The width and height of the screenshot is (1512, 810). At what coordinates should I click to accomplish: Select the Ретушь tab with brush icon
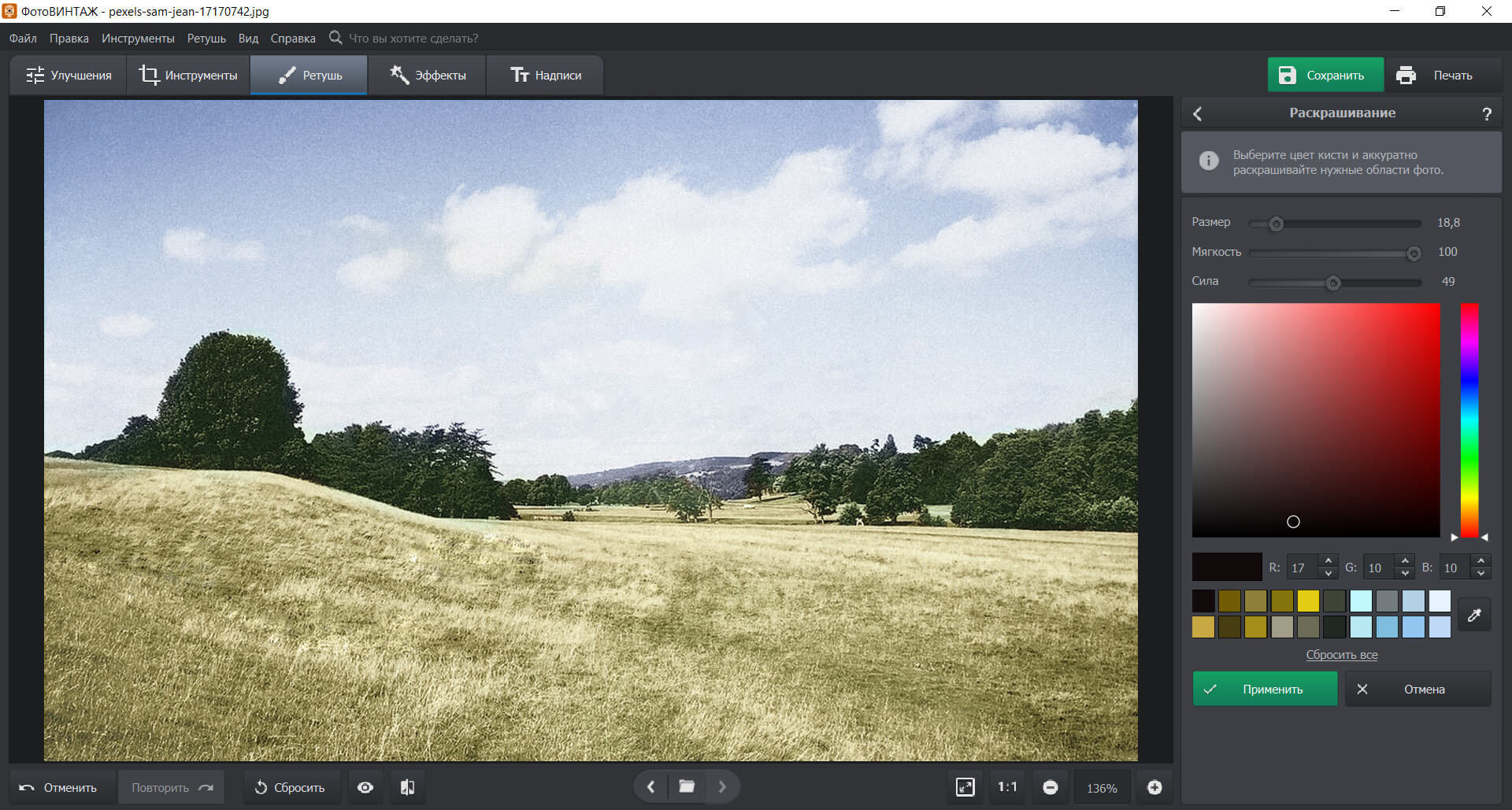click(309, 76)
